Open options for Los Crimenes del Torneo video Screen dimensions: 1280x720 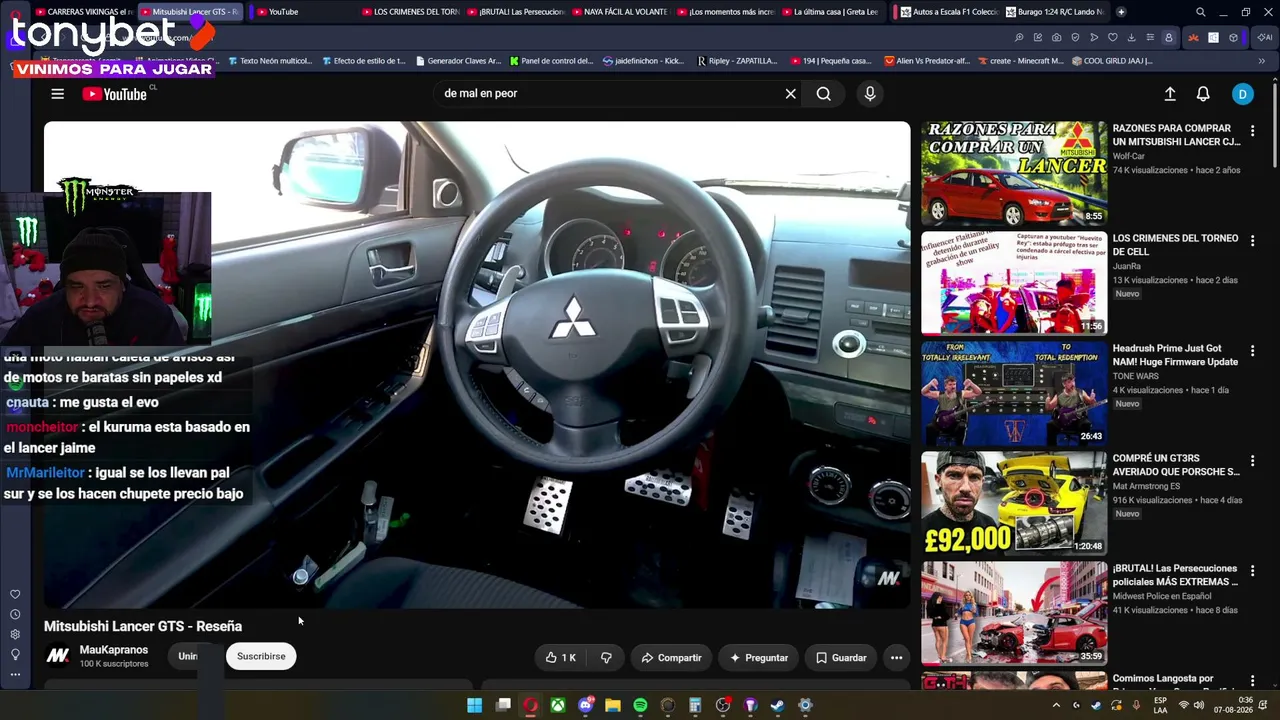click(x=1252, y=241)
